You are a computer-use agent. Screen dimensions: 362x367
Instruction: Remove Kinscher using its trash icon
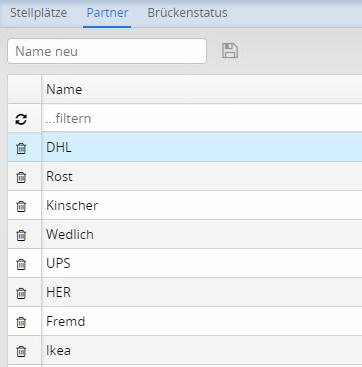click(x=21, y=206)
